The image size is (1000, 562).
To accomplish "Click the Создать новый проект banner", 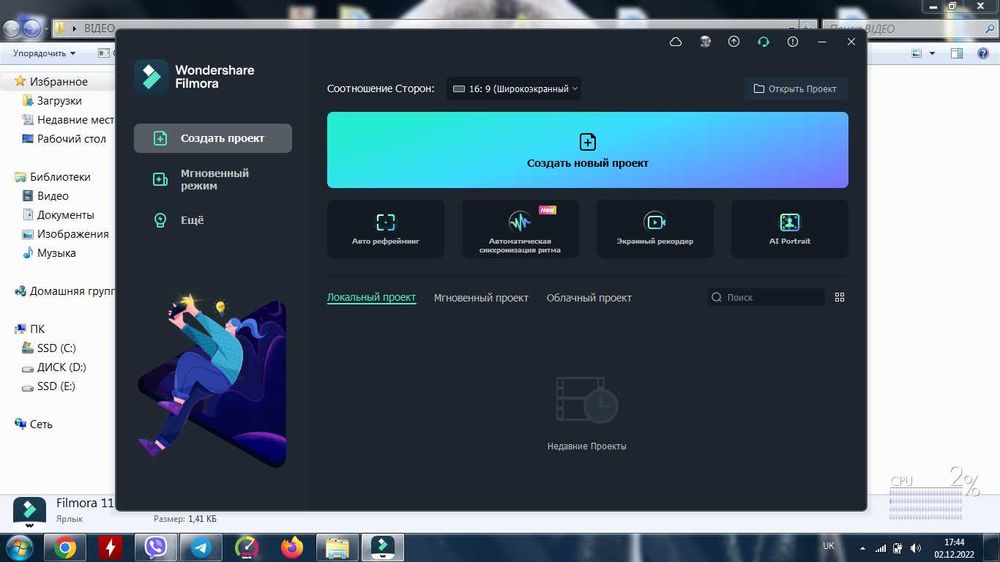I will (587, 150).
